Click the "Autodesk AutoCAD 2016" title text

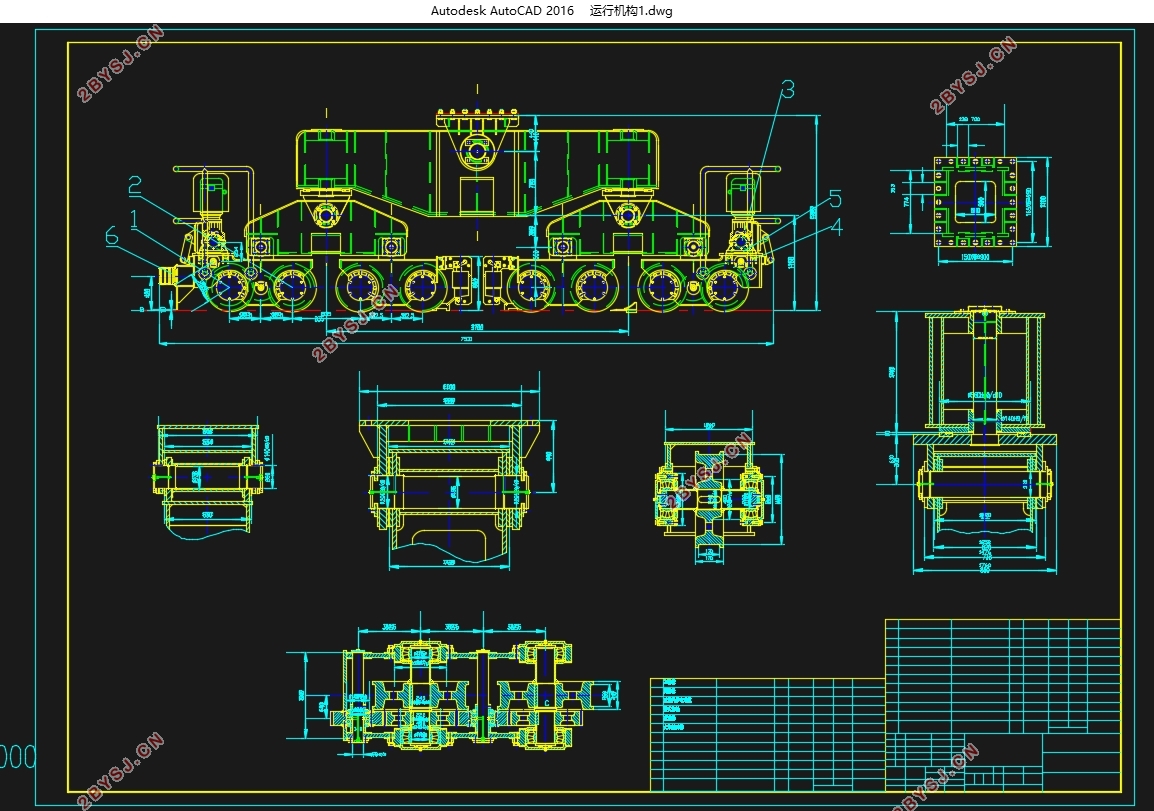click(502, 11)
